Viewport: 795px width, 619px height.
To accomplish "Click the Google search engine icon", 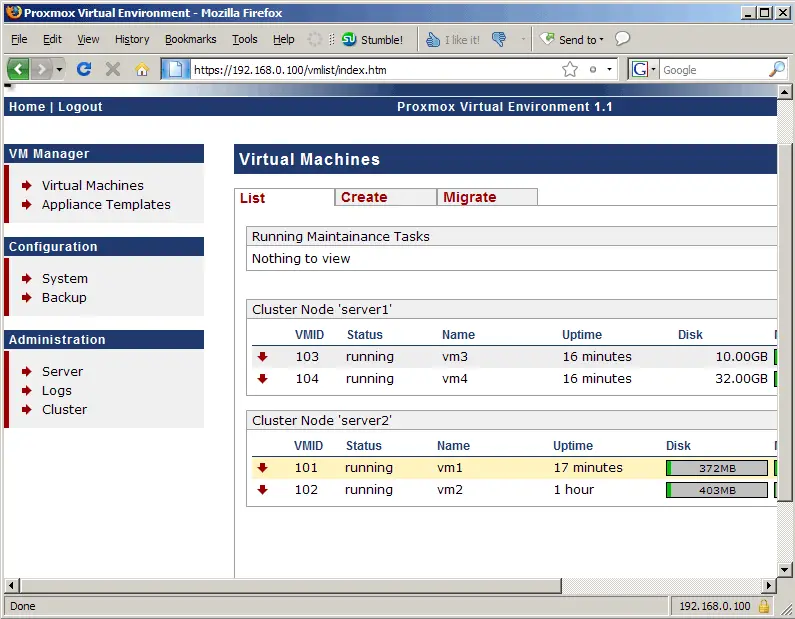I will 640,69.
